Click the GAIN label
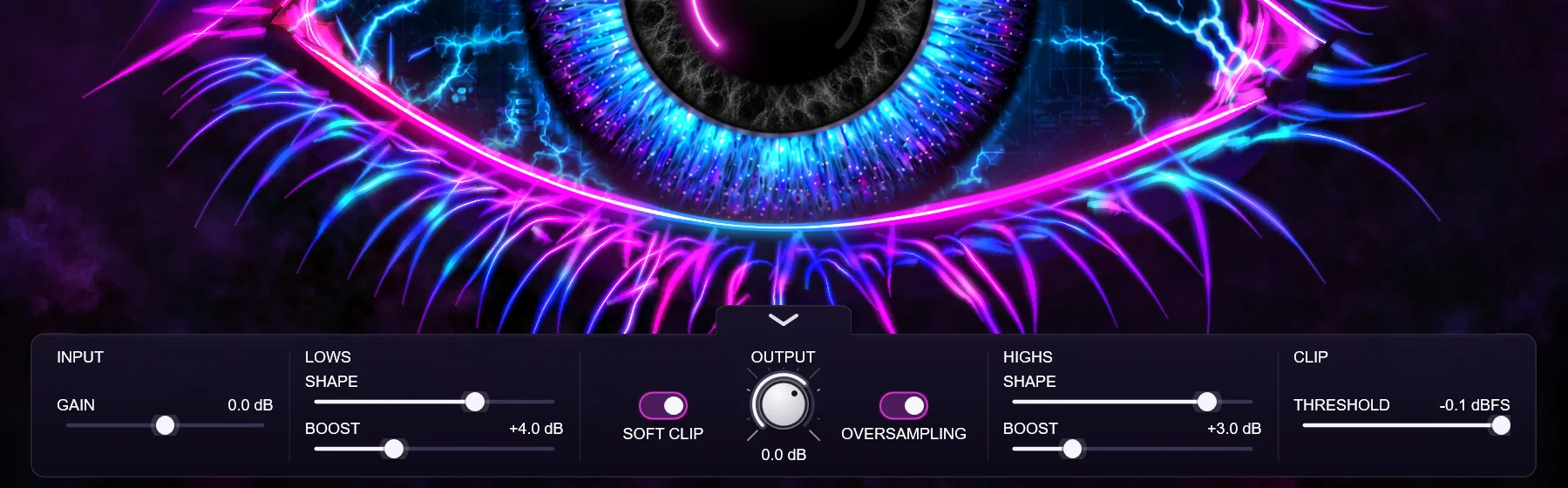This screenshot has height=488, width=1568. (x=76, y=405)
